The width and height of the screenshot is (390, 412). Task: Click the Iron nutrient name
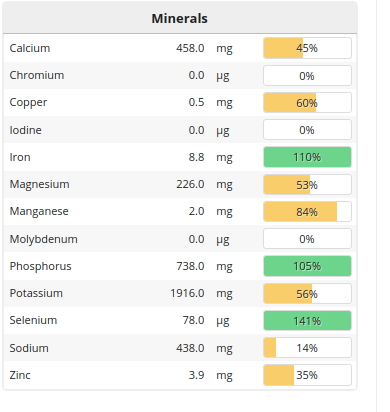click(x=20, y=157)
